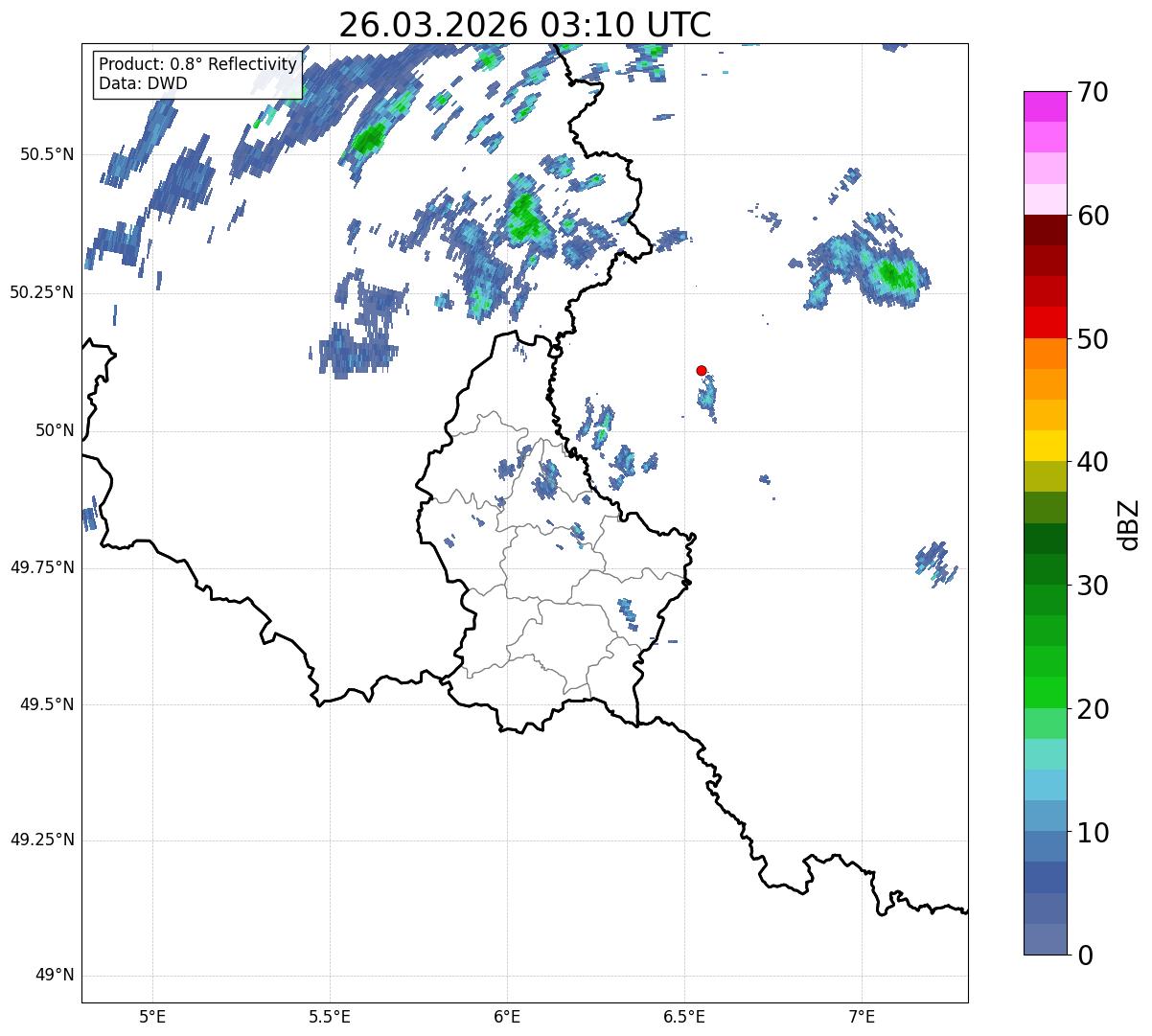Click the 6°E longitude tick label
Viewport: 1152px width, 1036px height.
[507, 1015]
